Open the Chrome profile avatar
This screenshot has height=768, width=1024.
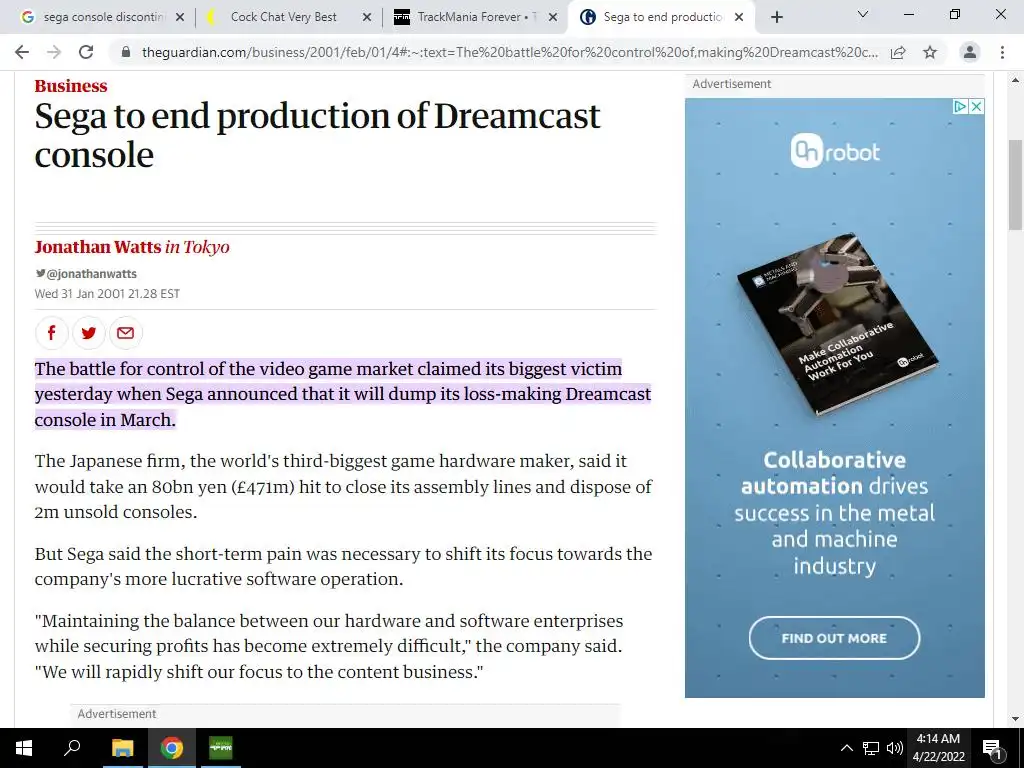[970, 52]
